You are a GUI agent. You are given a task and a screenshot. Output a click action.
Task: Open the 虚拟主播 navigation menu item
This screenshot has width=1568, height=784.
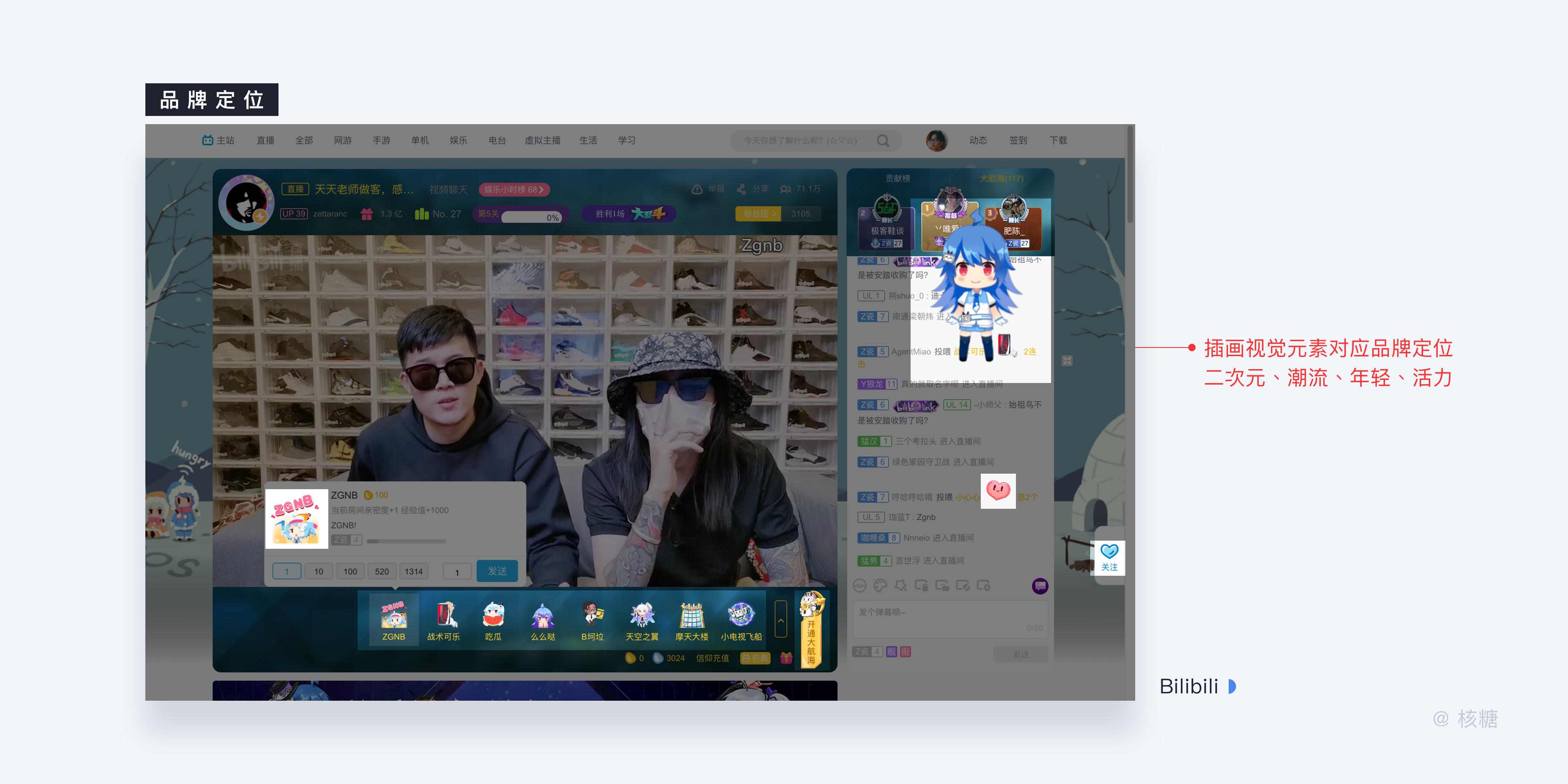pos(542,140)
